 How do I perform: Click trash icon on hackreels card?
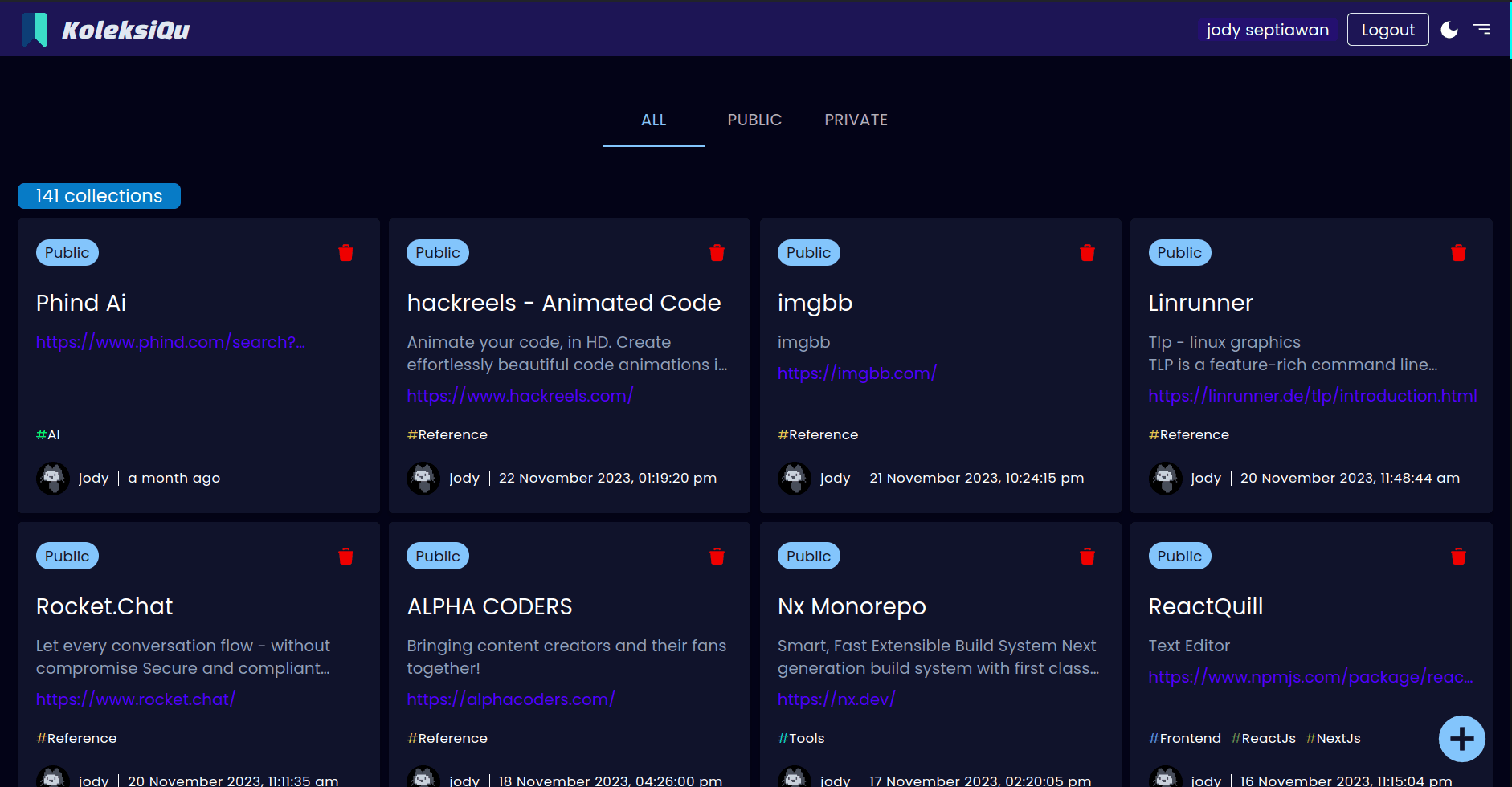click(x=717, y=253)
